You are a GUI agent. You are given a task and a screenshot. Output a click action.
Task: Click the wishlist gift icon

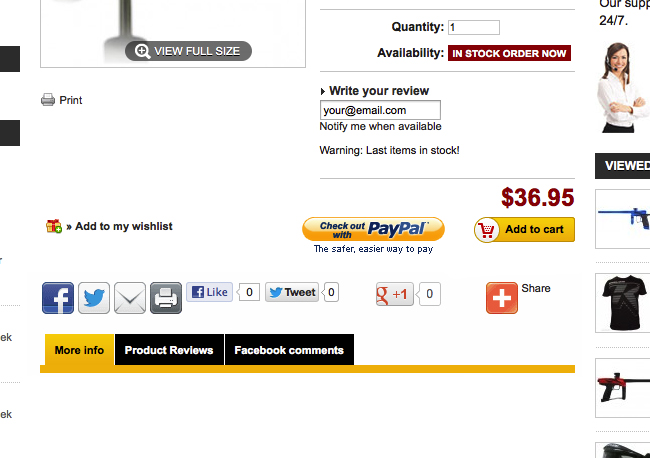pyautogui.click(x=54, y=226)
